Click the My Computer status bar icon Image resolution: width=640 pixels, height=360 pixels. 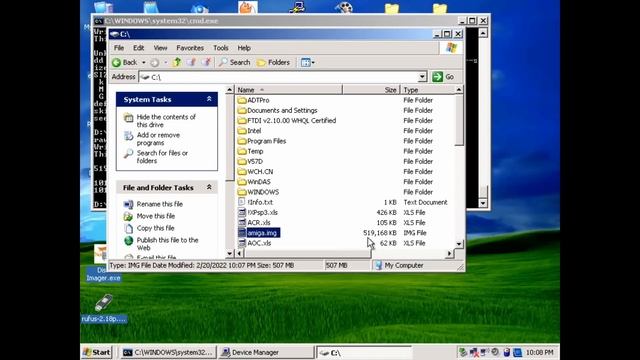(378, 265)
